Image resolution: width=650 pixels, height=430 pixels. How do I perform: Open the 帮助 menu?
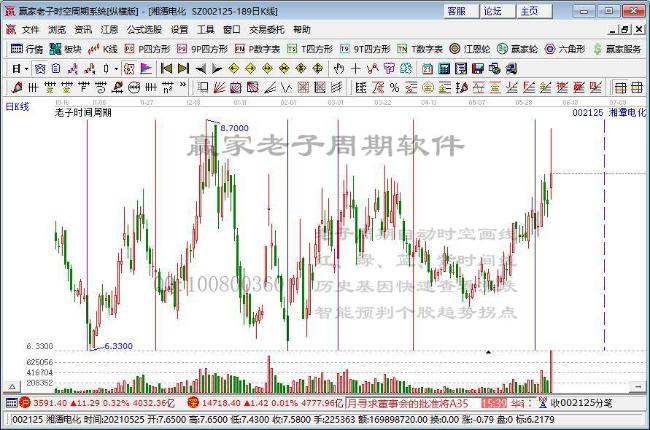(302, 29)
